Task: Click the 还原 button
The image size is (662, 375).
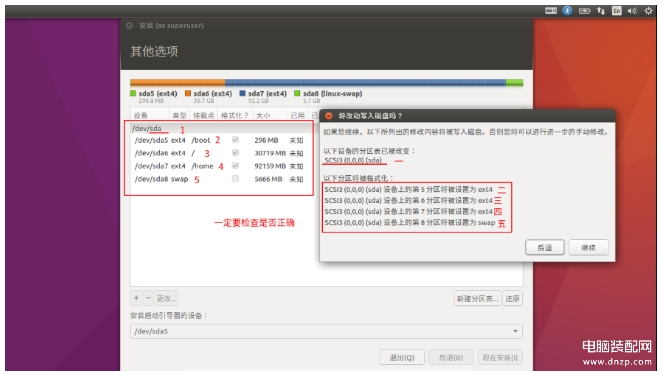Action: 513,299
